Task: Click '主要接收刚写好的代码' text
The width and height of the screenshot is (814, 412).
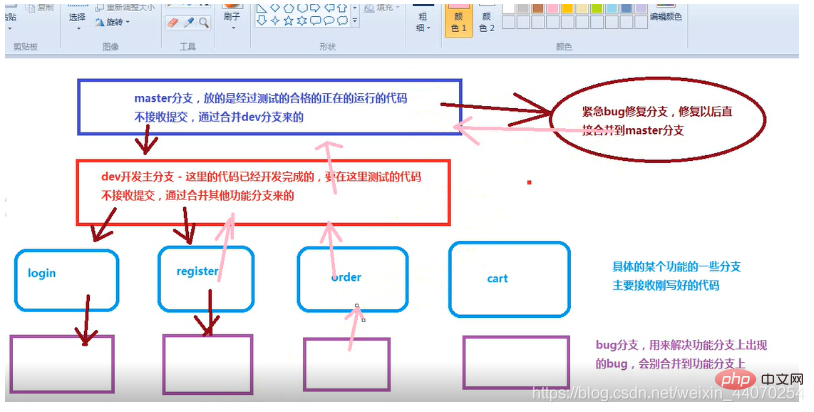Action: coord(666,285)
